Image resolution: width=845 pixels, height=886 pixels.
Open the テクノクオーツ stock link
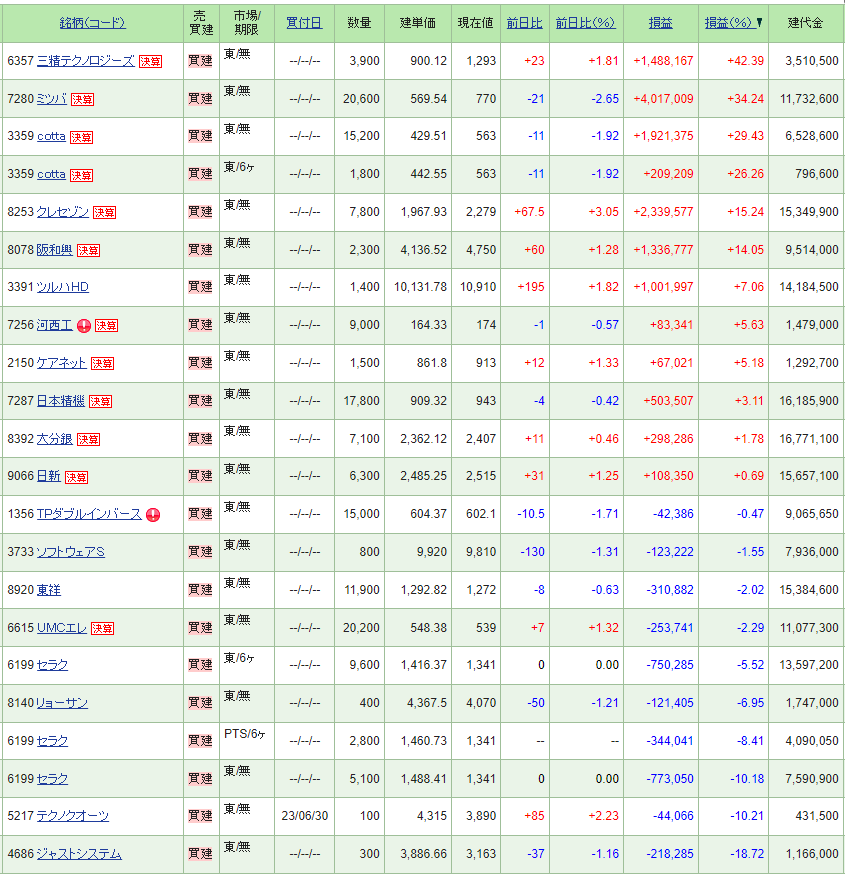[x=73, y=816]
